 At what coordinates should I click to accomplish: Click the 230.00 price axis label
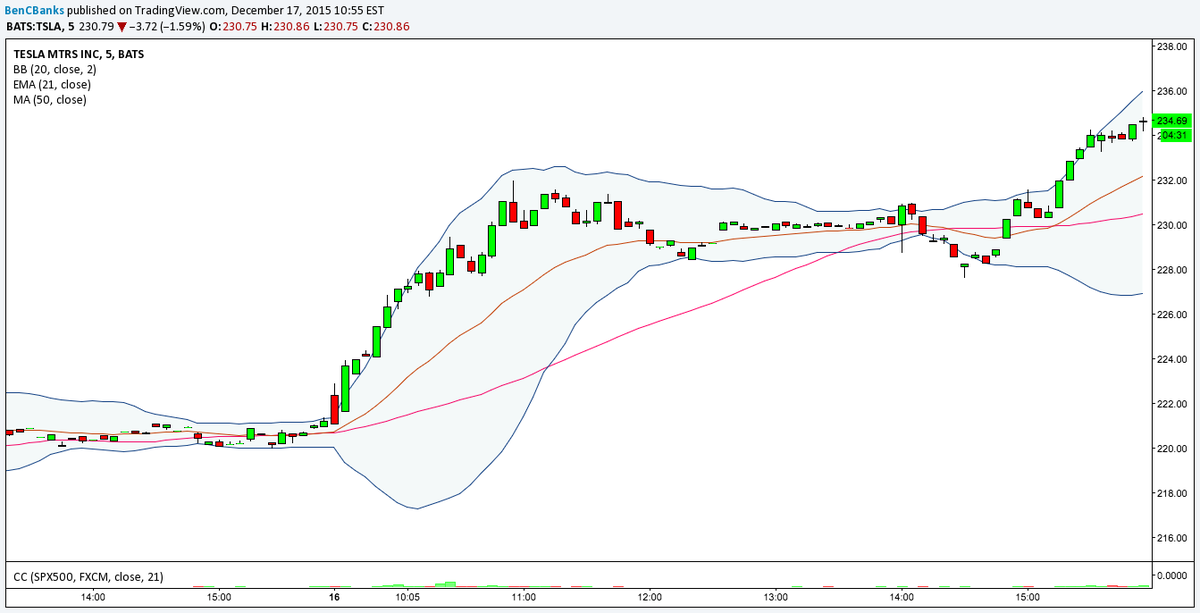point(1171,225)
